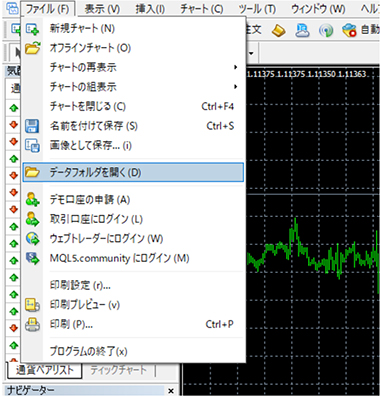The width and height of the screenshot is (380, 397).
Task: Click the yellow tag icon in toolbar
Action: (278, 31)
